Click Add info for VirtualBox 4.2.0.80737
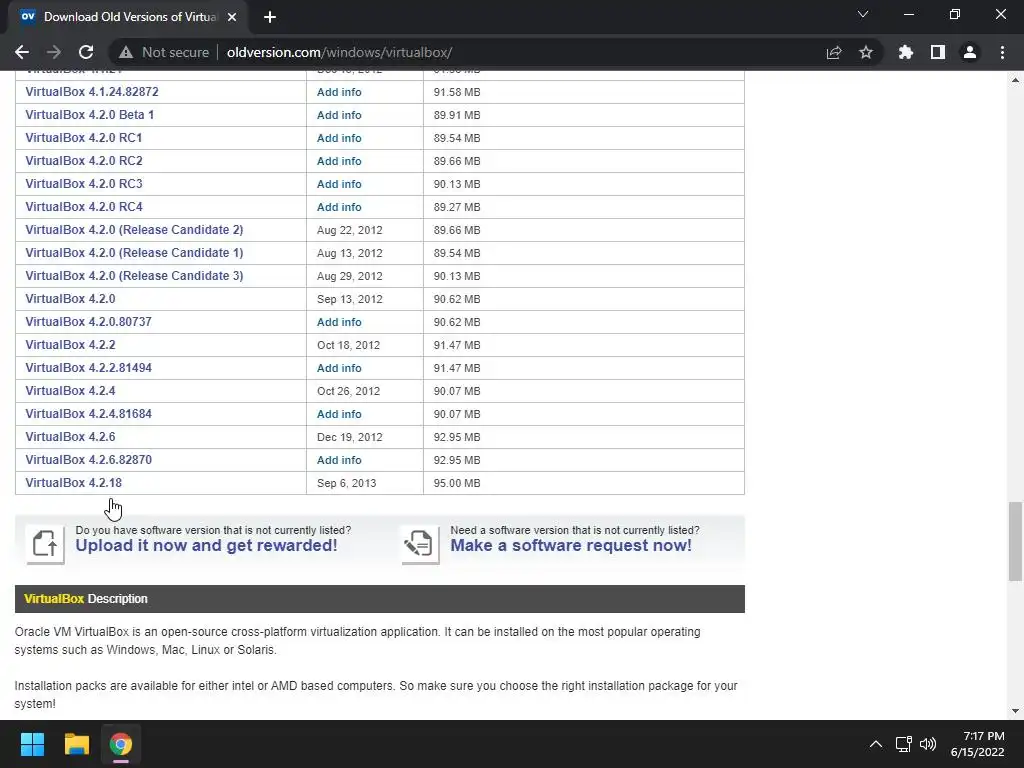Viewport: 1024px width, 768px height. (339, 322)
